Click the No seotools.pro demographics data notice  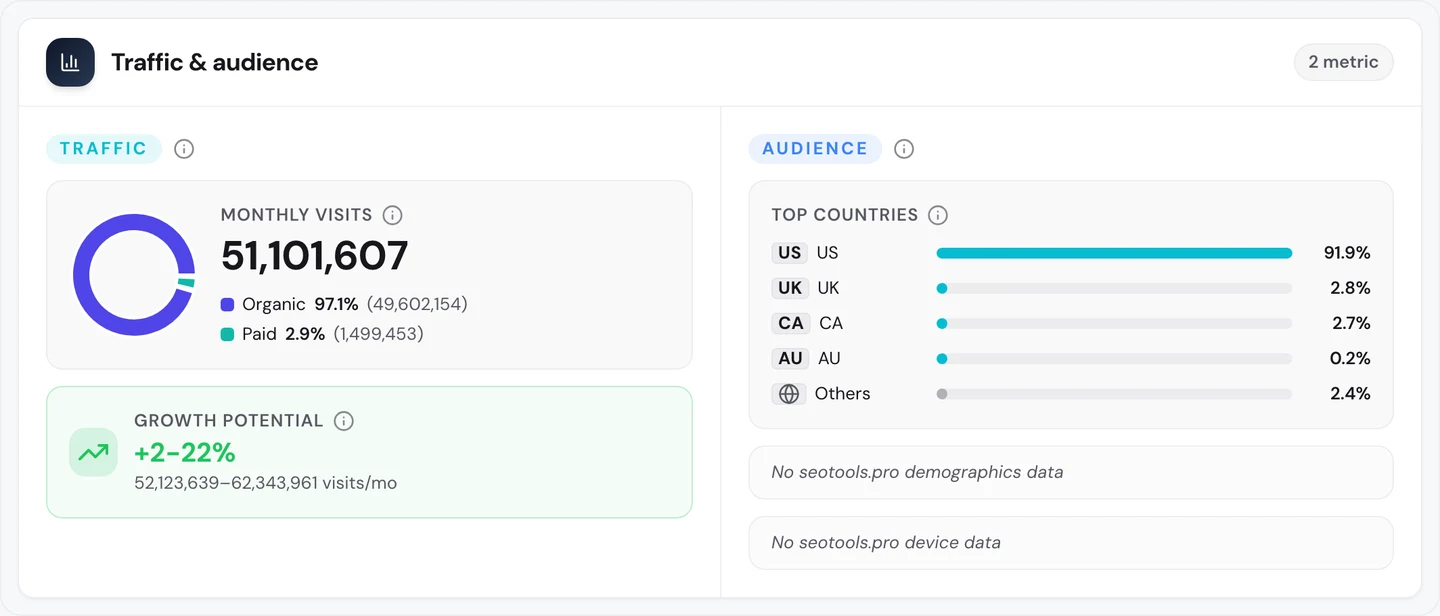[x=1071, y=472]
